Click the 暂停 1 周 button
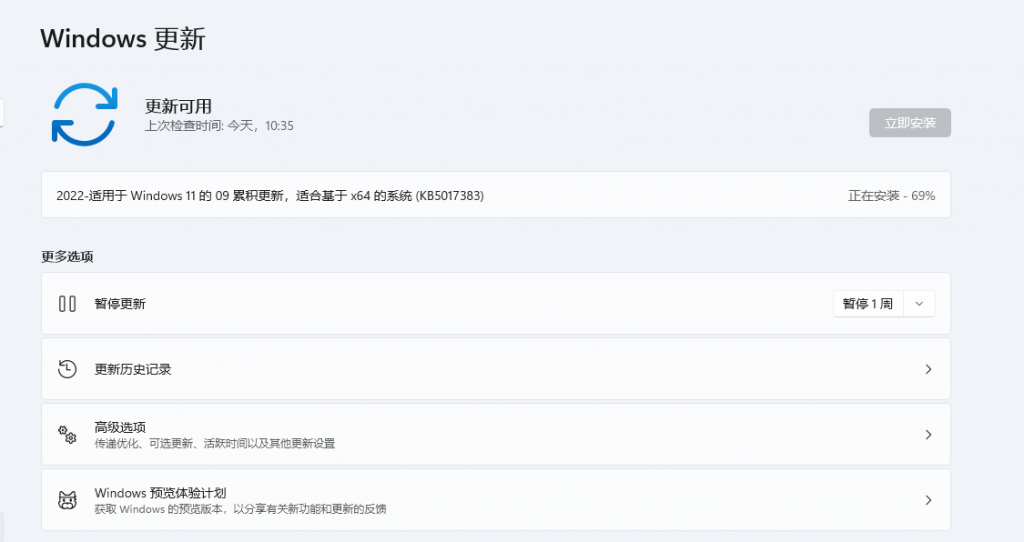 [867, 304]
